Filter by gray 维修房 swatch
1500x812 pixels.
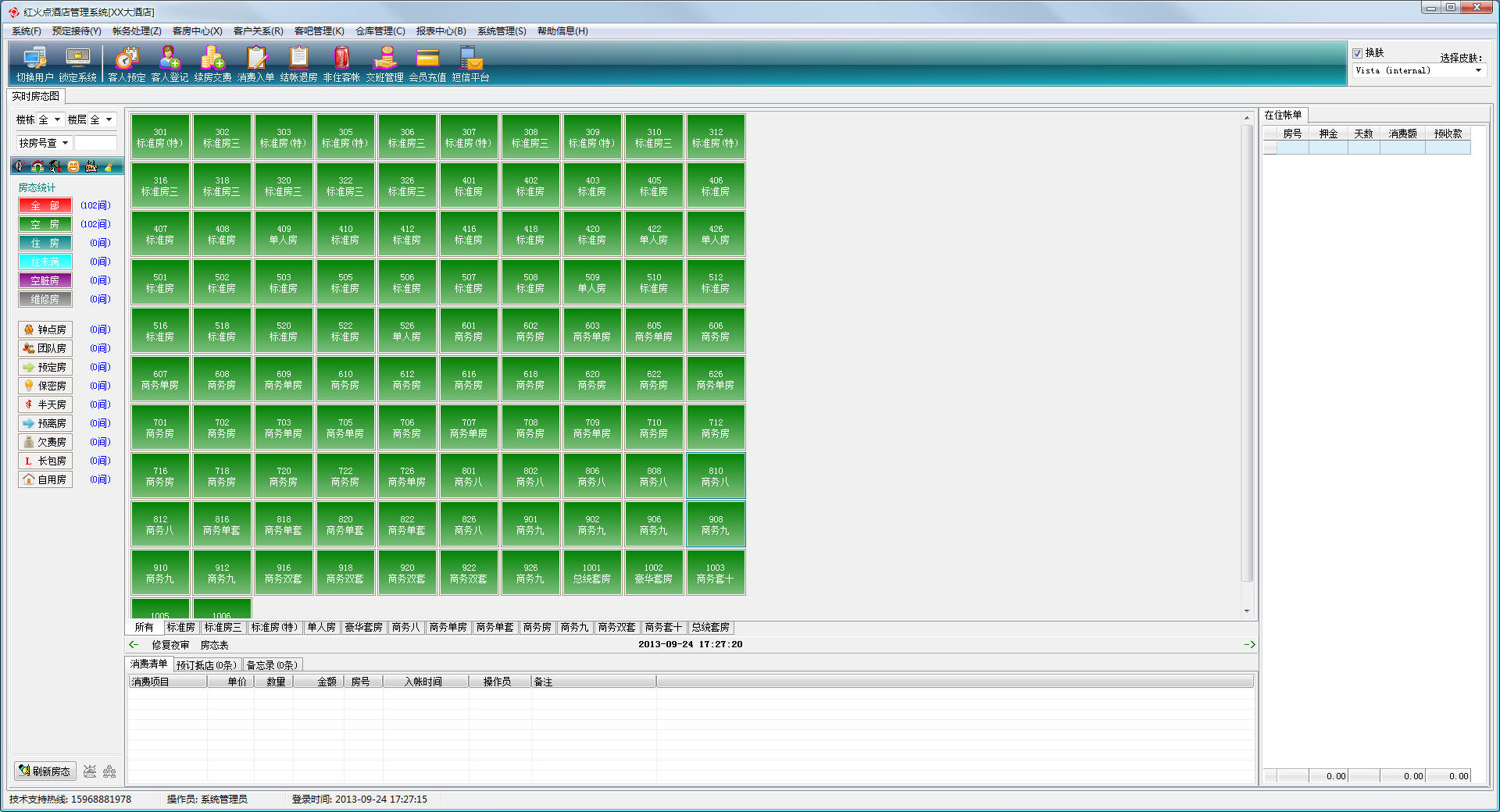45,299
